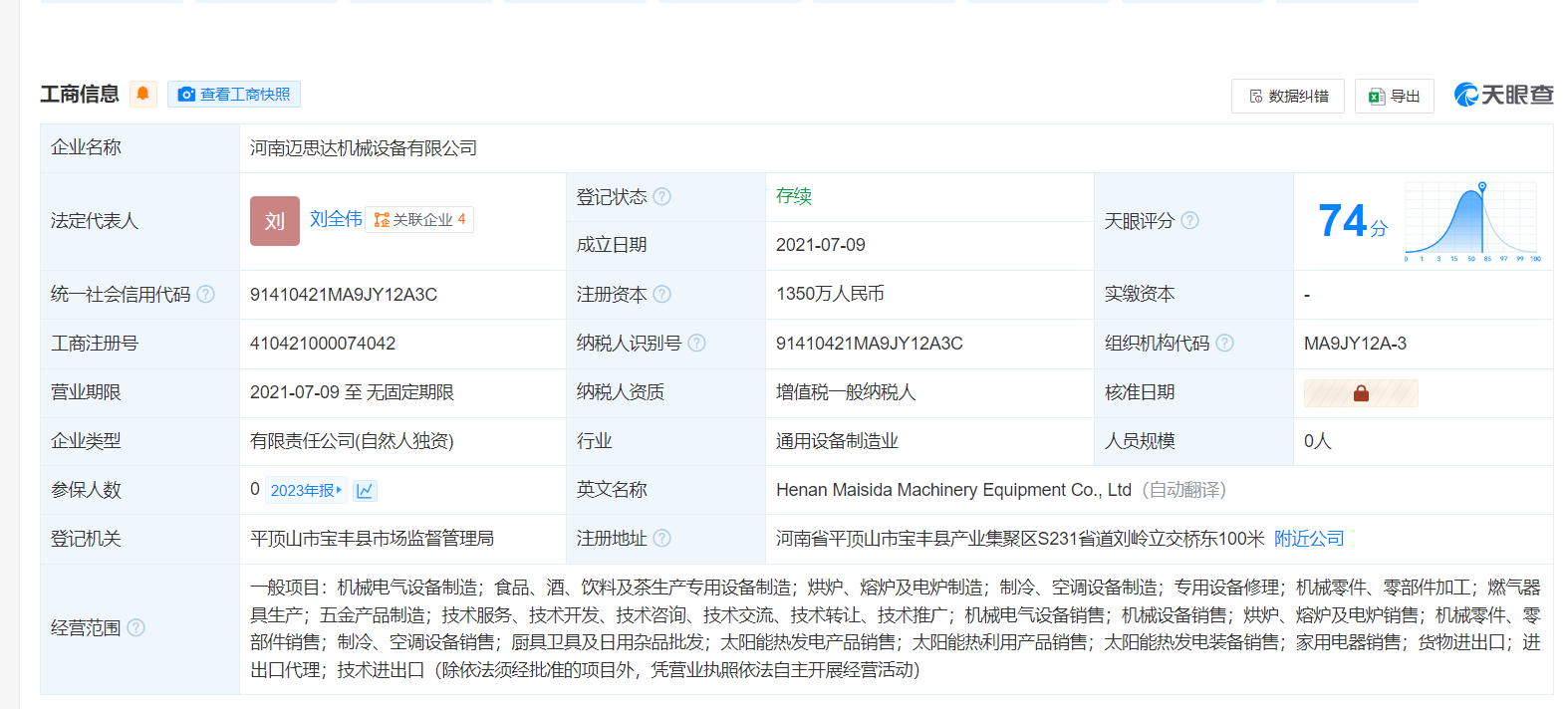Click the 工商信息 section heading

point(80,94)
